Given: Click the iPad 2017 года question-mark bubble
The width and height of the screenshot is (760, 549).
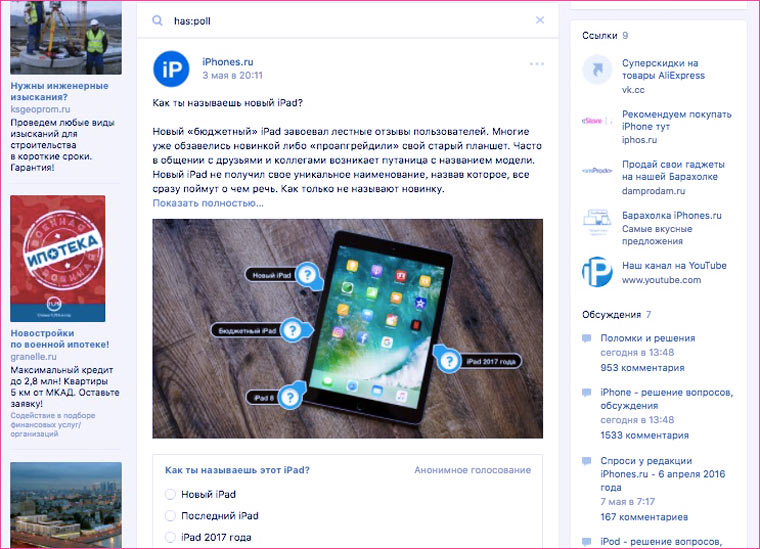Looking at the screenshot, I should pyautogui.click(x=449, y=361).
